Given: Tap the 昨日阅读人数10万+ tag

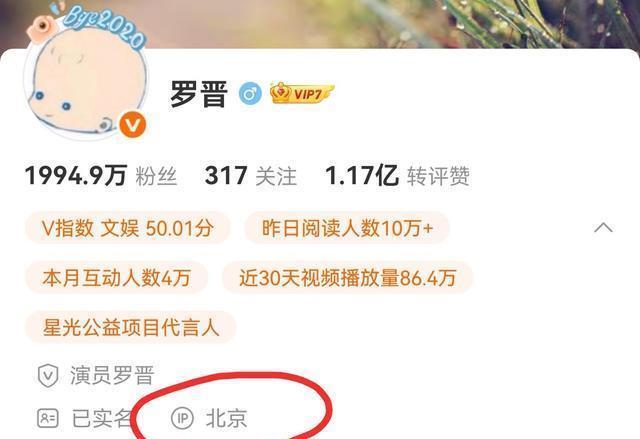Looking at the screenshot, I should pos(347,228).
